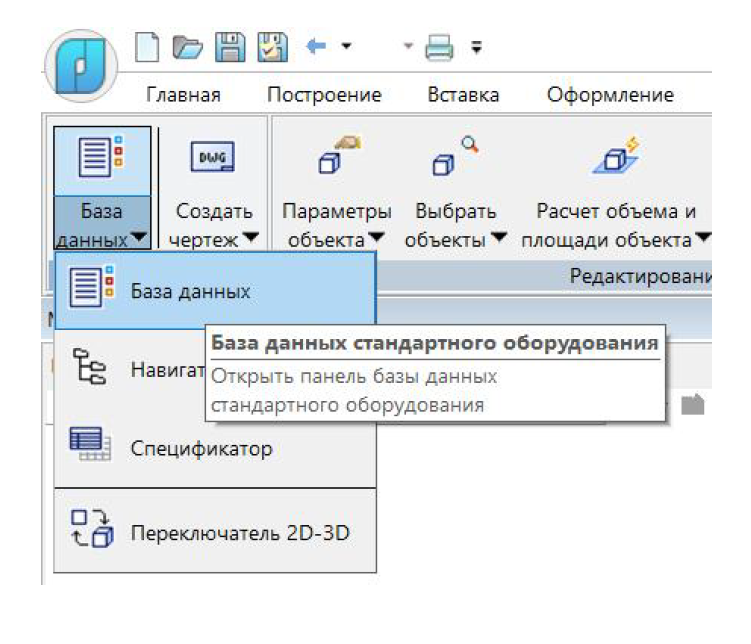The width and height of the screenshot is (751, 644).
Task: Click the Спецификатор table icon
Action: (90, 444)
